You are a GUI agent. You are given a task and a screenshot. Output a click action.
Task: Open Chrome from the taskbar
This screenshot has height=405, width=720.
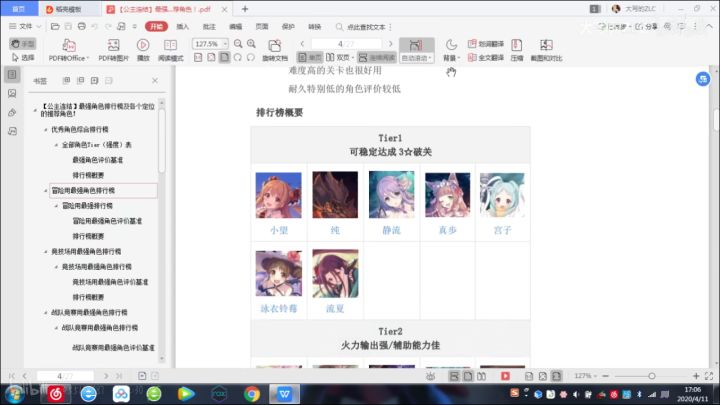(x=252, y=394)
